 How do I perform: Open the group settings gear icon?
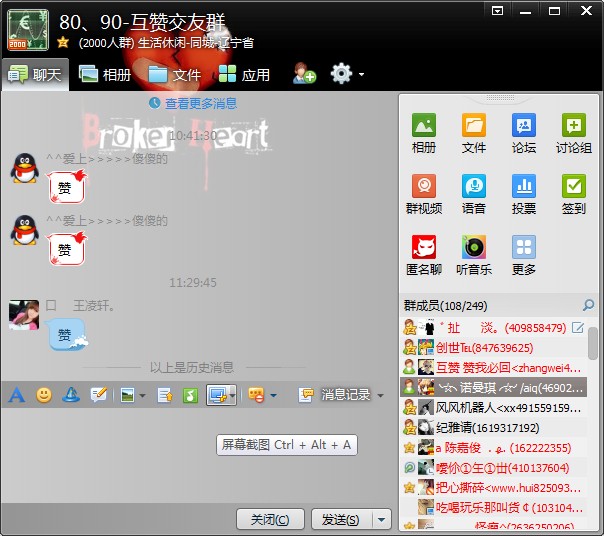[x=341, y=73]
